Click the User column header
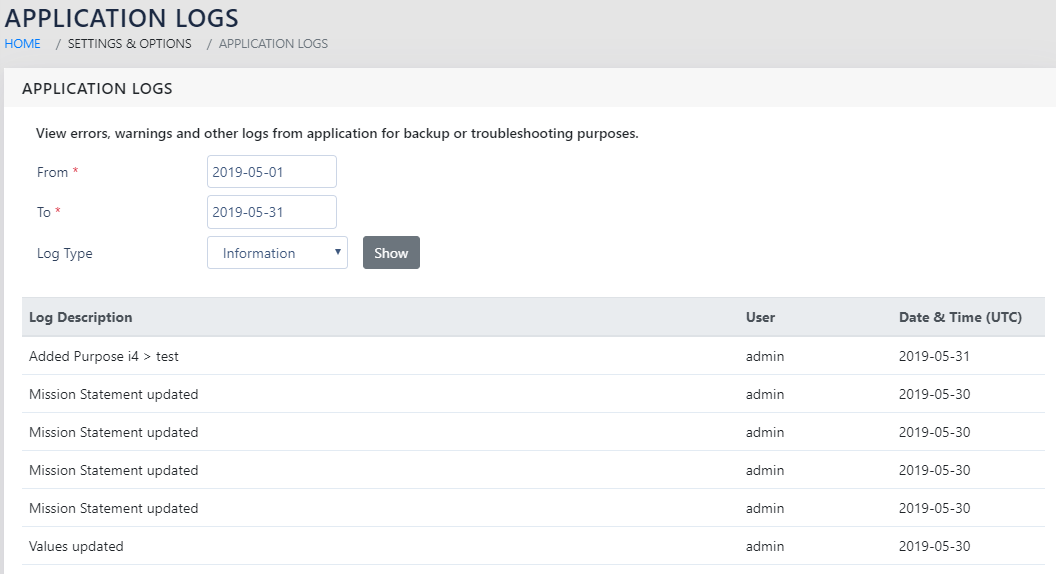Viewport: 1056px width, 574px height. pyautogui.click(x=760, y=317)
